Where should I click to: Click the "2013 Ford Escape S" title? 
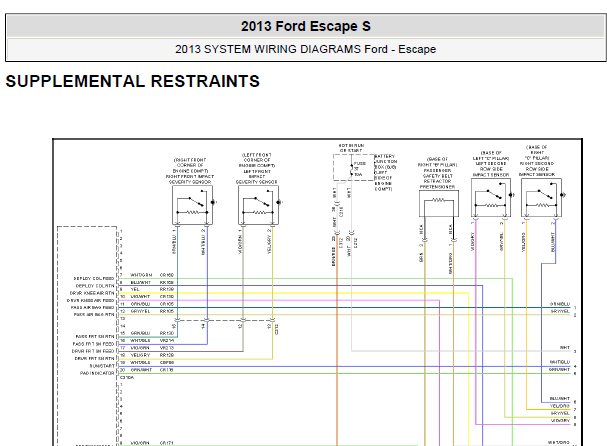[306, 26]
